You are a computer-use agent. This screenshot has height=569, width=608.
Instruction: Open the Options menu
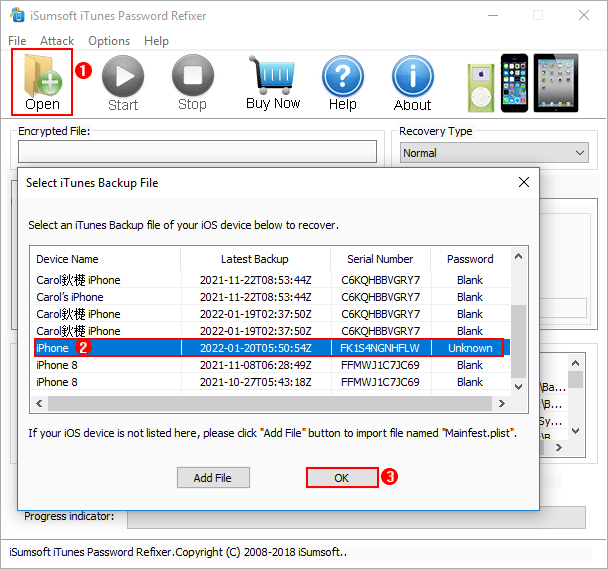click(x=109, y=41)
